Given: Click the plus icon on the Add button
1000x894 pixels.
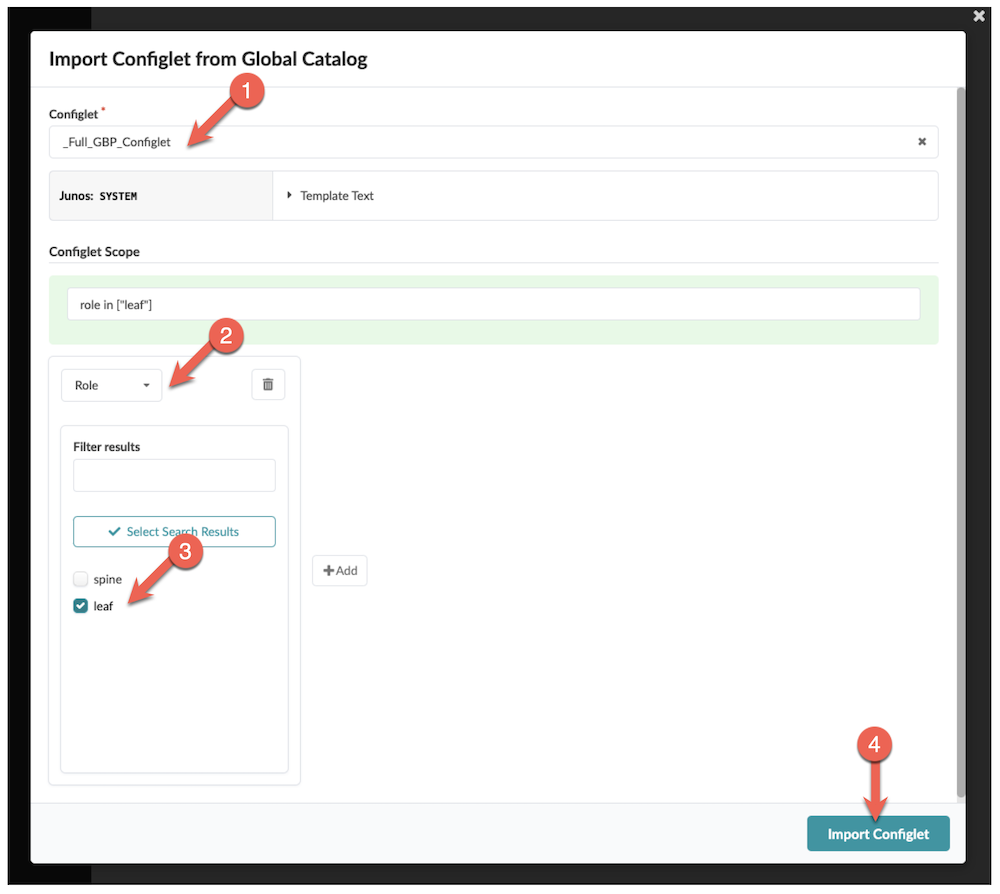Looking at the screenshot, I should point(330,570).
